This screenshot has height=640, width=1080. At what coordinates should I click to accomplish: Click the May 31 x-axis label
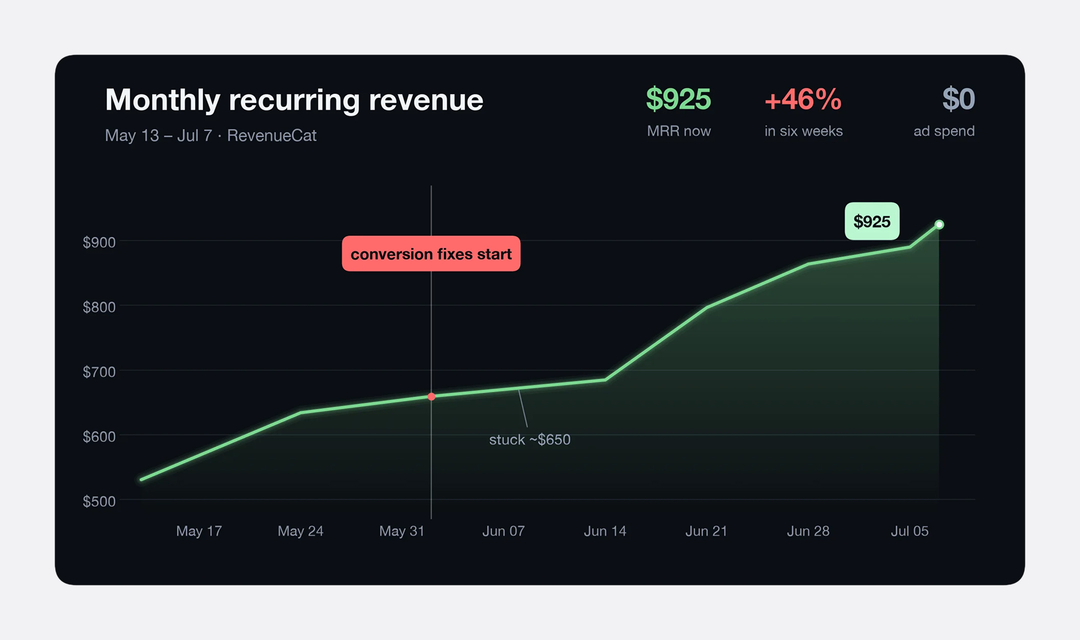click(x=402, y=531)
